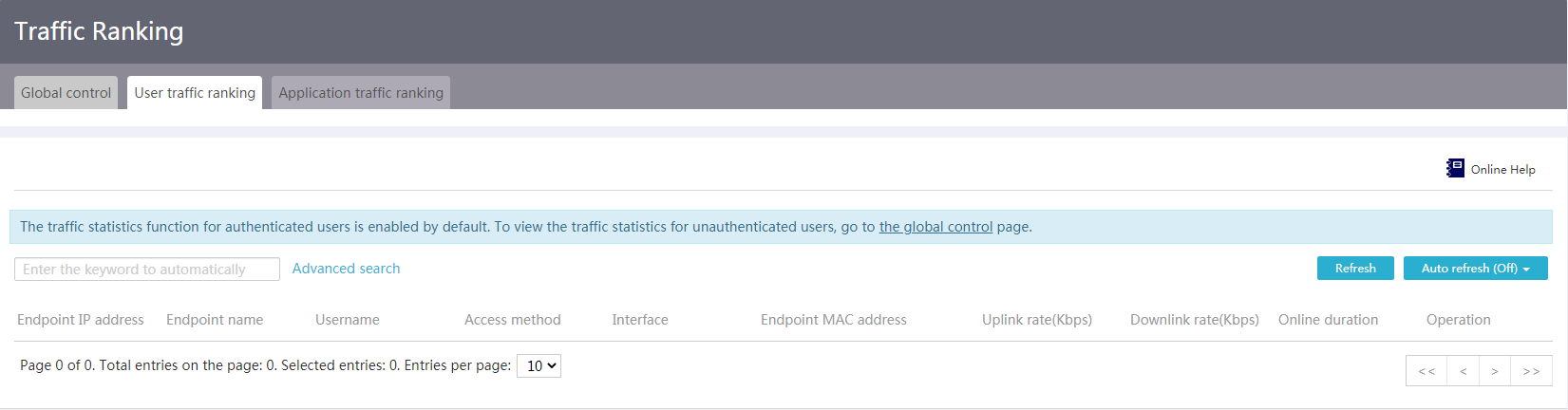Screen dimensions: 1568x410
Task: Go to next page with > button
Action: (1495, 371)
